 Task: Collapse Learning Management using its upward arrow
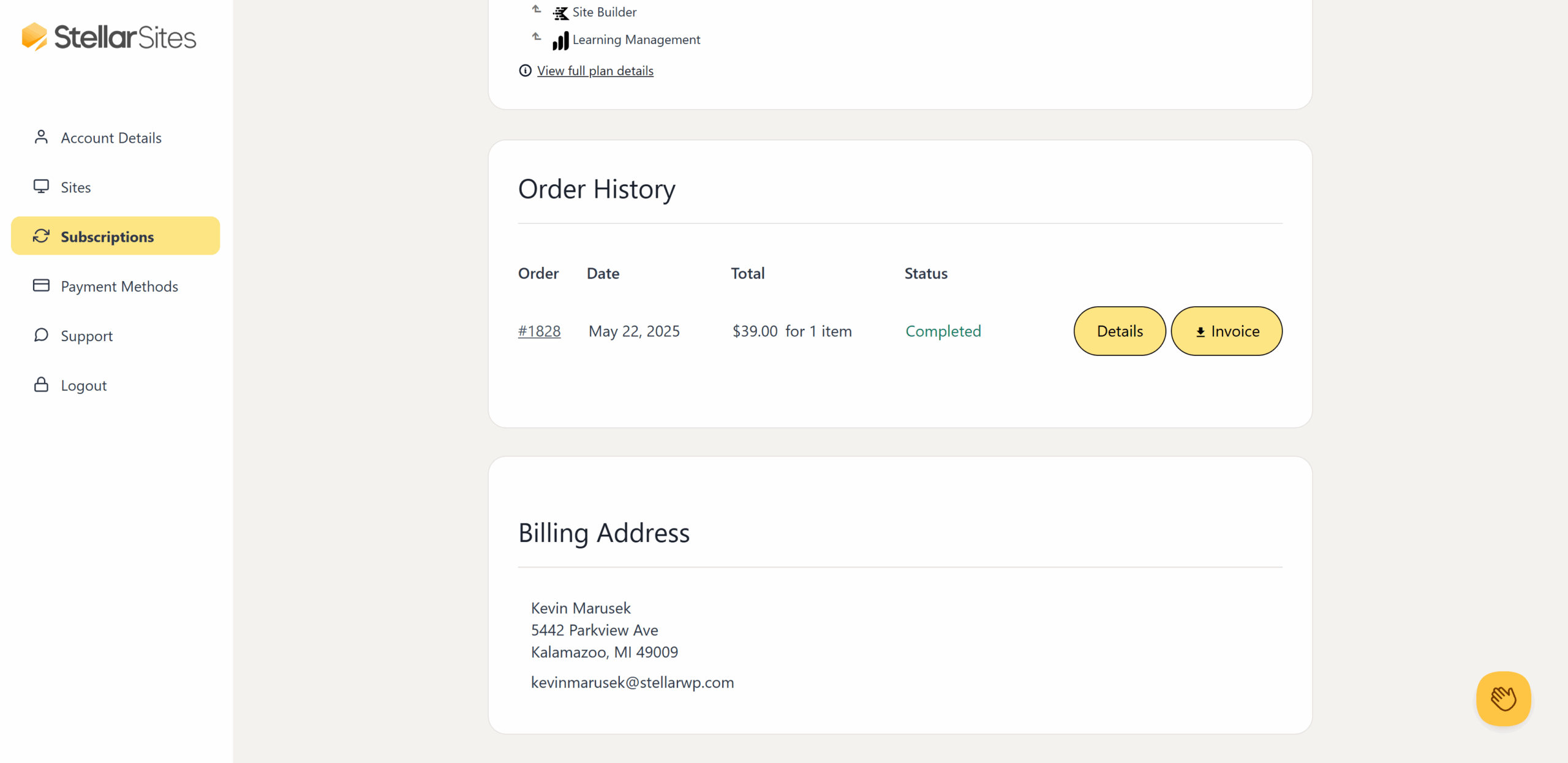(x=536, y=37)
